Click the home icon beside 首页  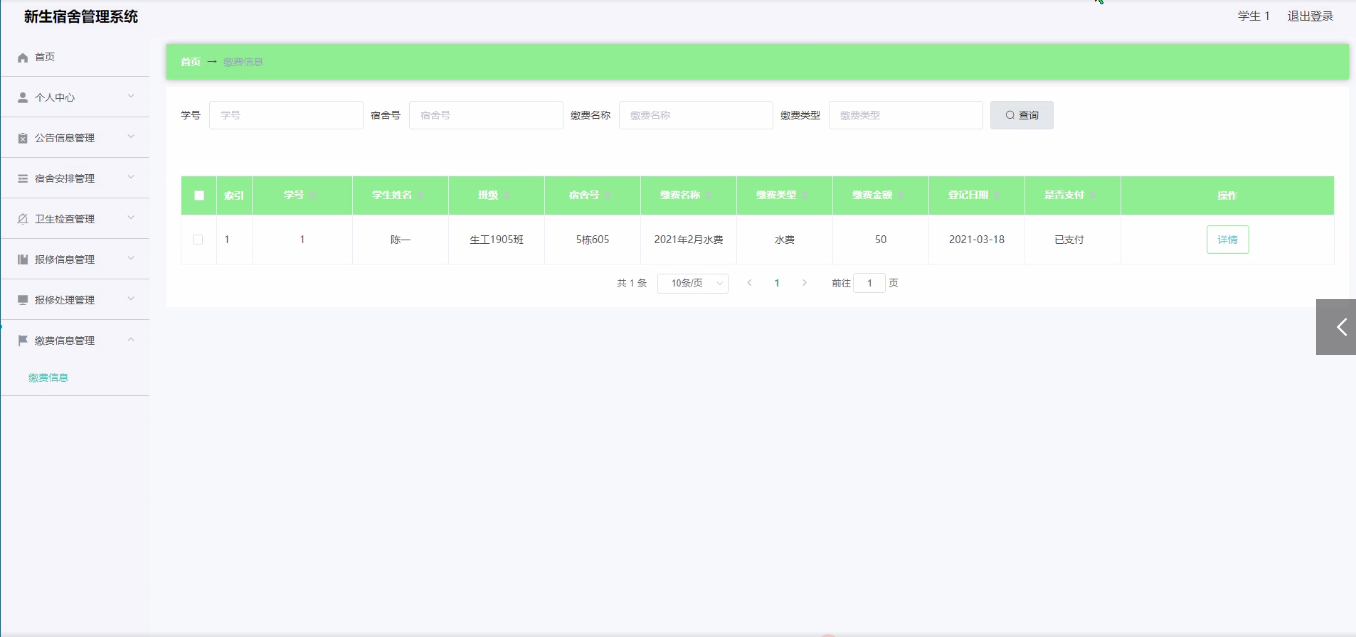(x=23, y=58)
